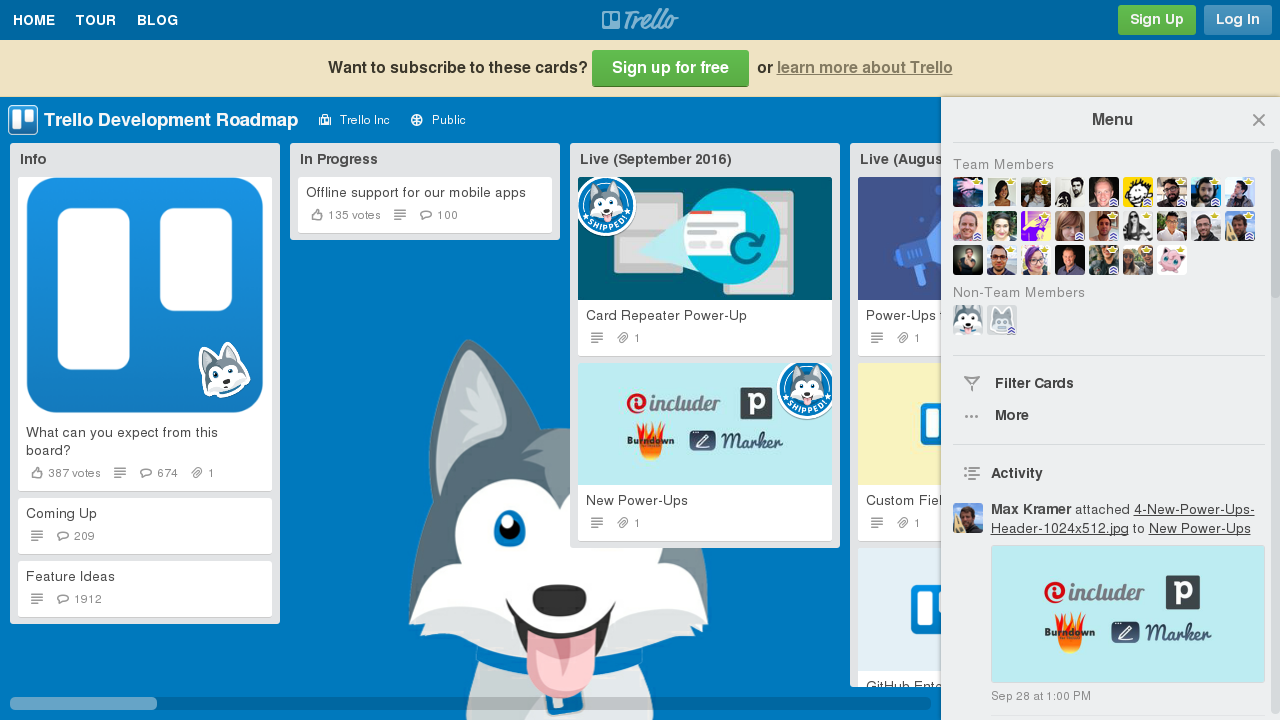Click the Sep 28 at 1:00 PM timestamp
1280x720 pixels.
coord(1041,696)
